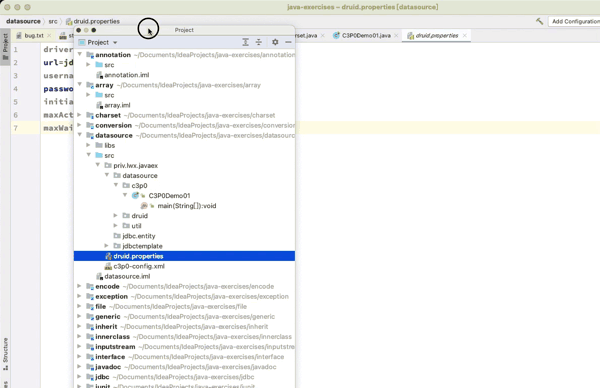Expand the druid package

point(116,215)
